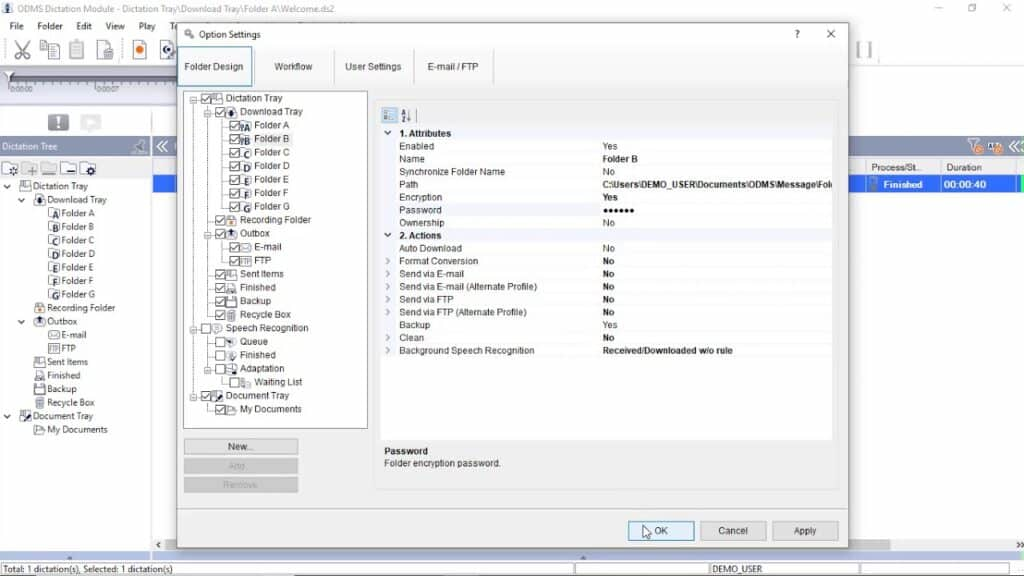Click the filter funnel icon at top right
1024x576 pixels.
pos(974,146)
